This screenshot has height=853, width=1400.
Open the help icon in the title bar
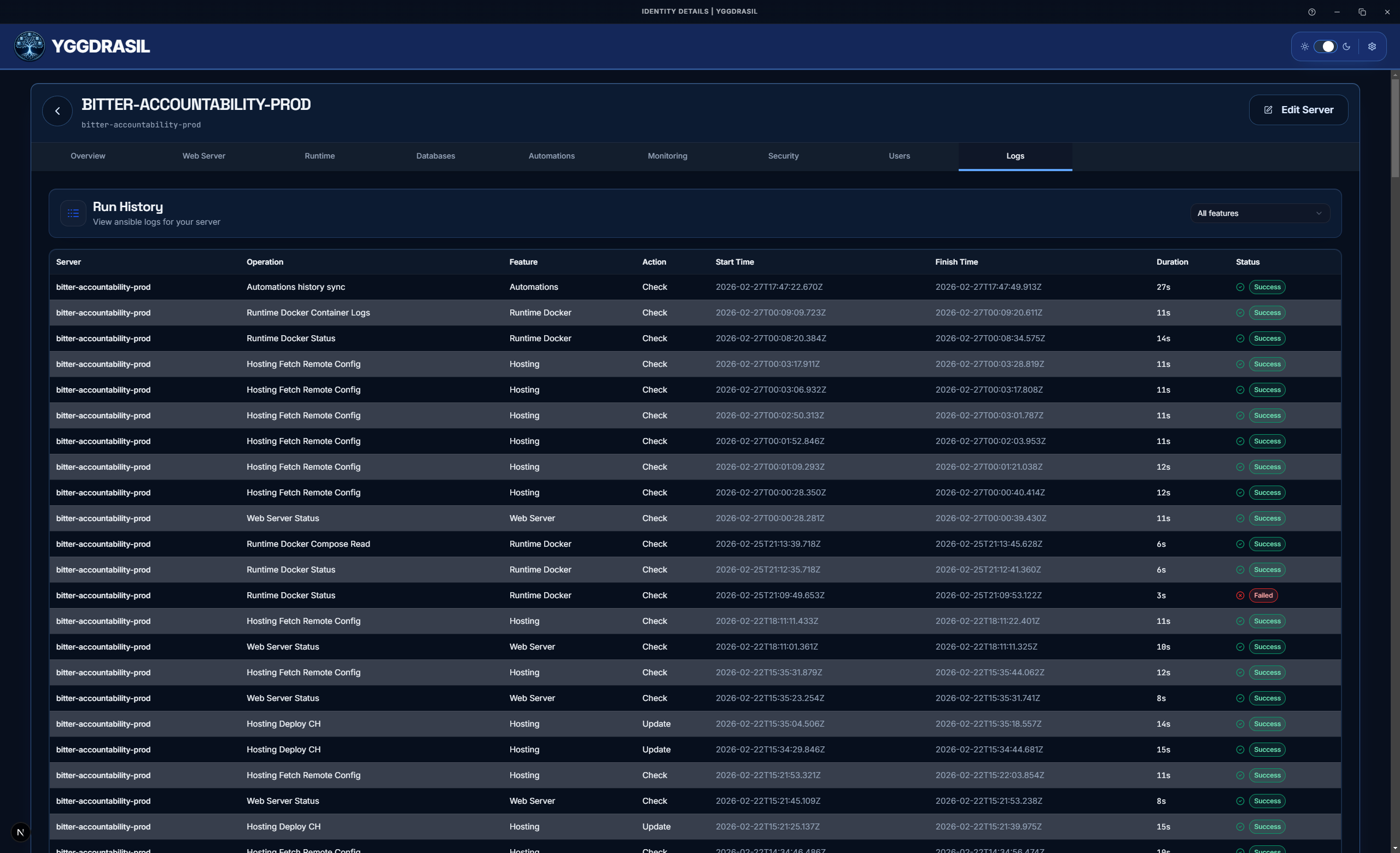pos(1312,11)
